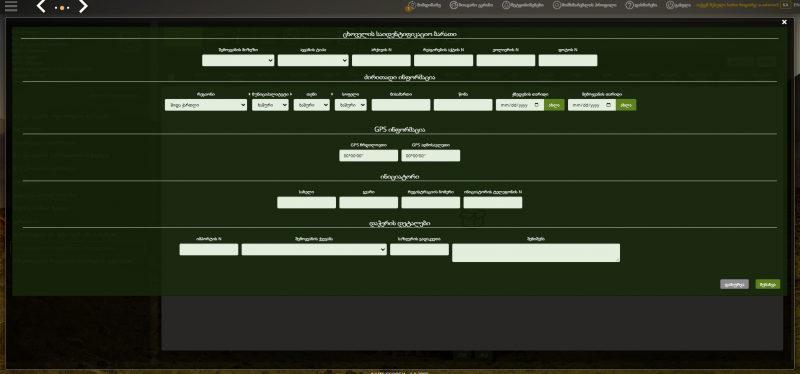Close the dialog with the white X

pos(784,22)
